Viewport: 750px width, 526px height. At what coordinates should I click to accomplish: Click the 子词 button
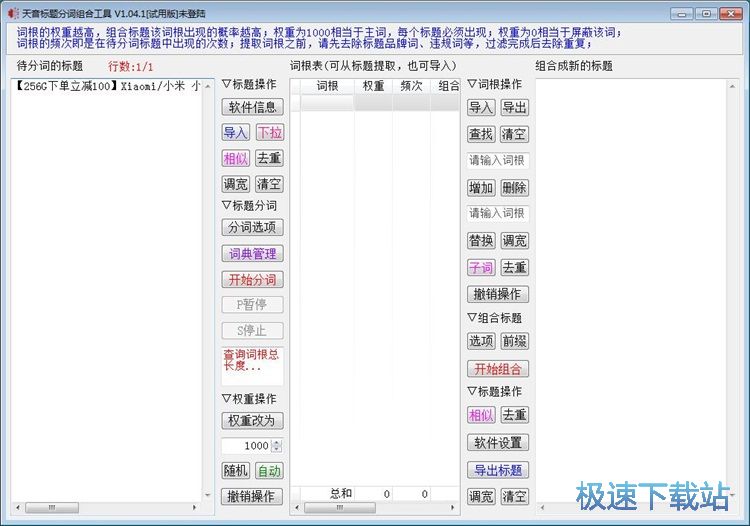tap(481, 268)
